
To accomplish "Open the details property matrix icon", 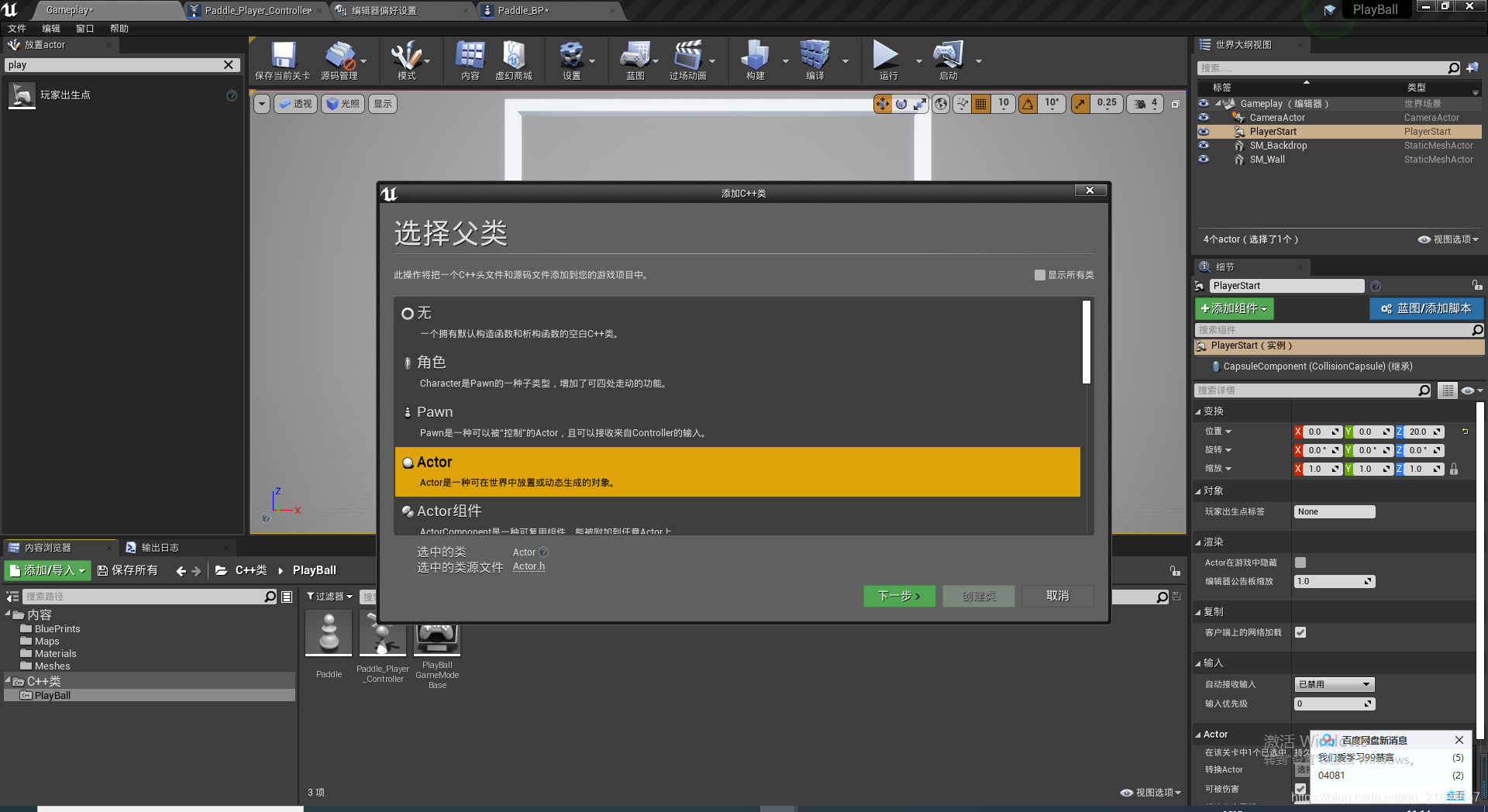I will (1447, 391).
